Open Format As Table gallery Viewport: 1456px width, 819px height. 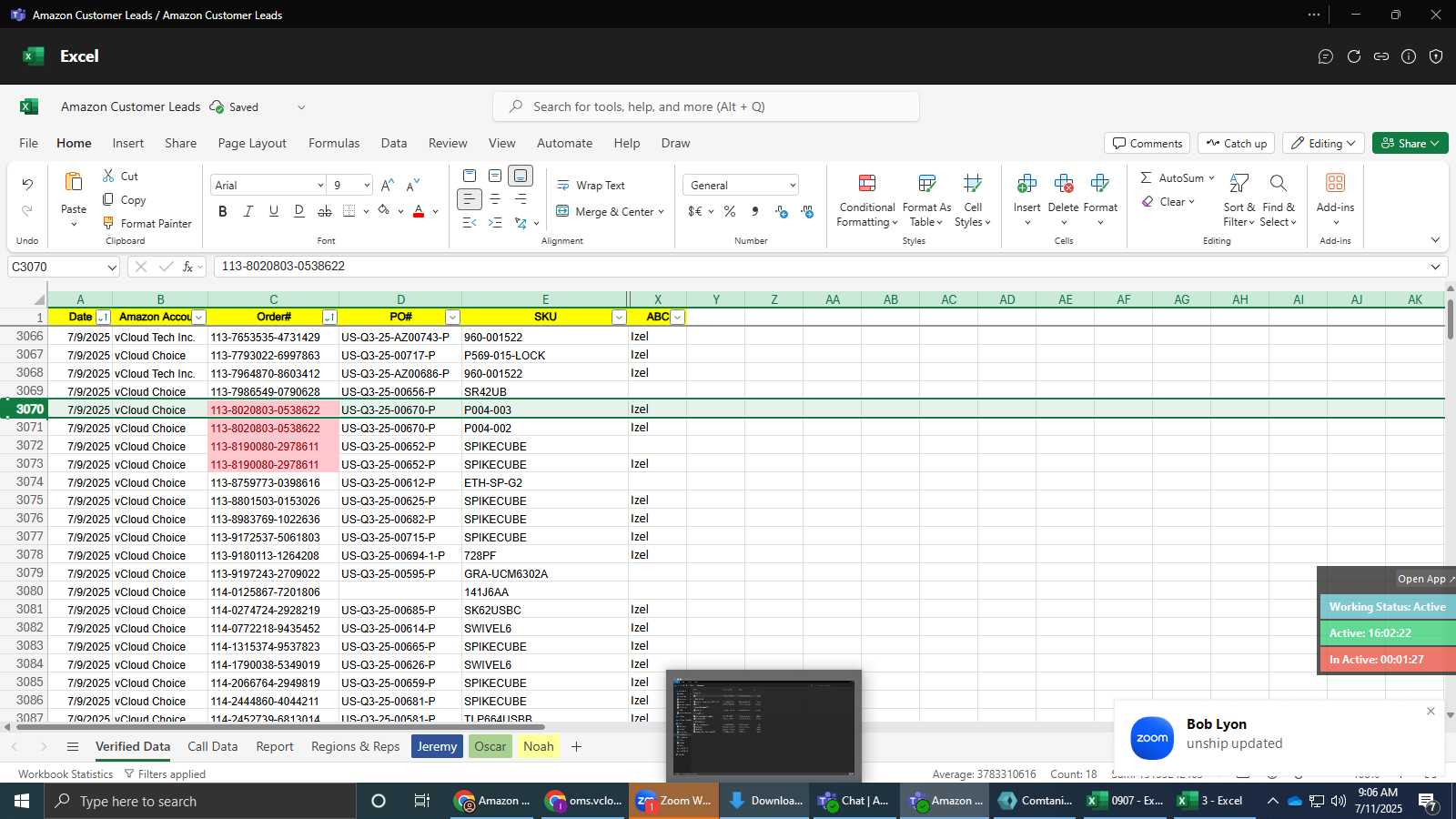926,201
